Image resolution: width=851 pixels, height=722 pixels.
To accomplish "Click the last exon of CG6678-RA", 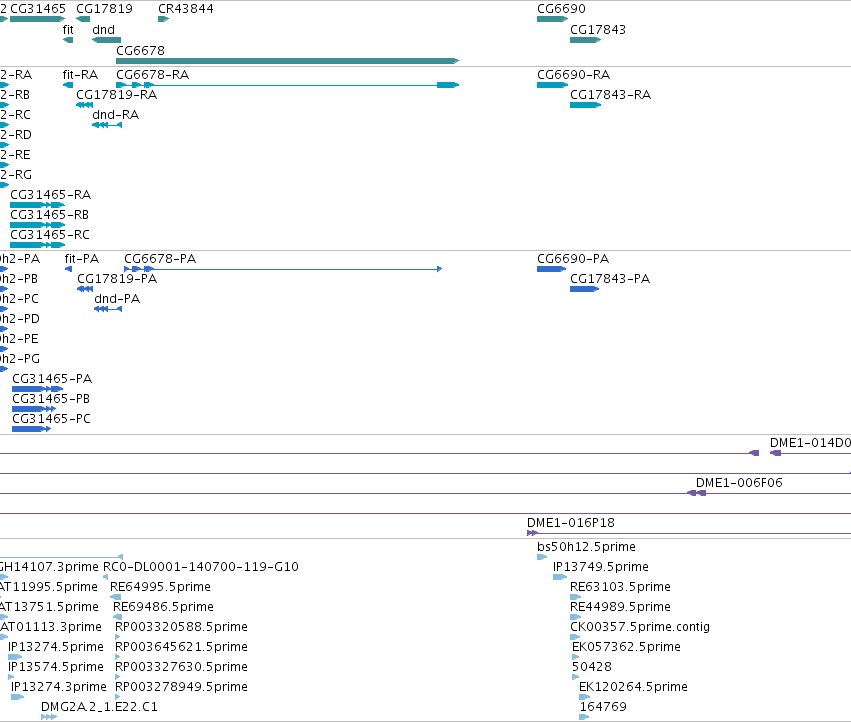I will [448, 85].
